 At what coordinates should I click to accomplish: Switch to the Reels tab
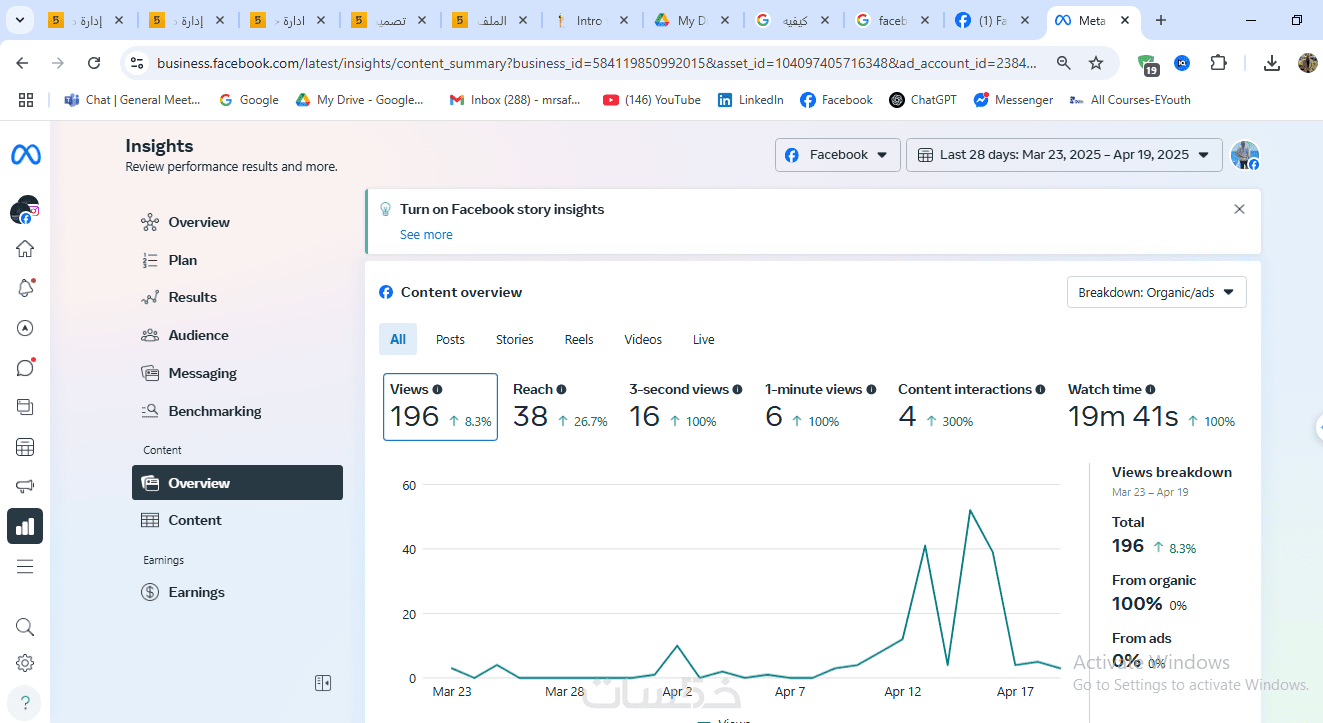coord(579,340)
